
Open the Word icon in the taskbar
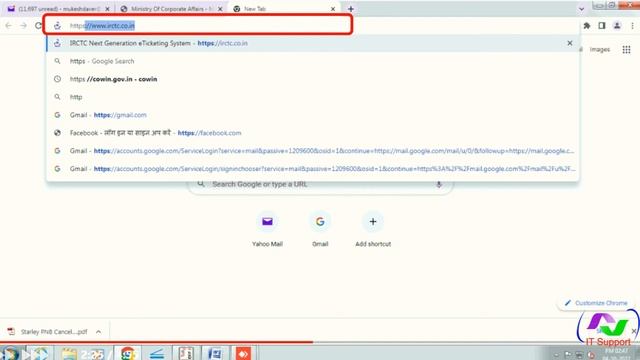215,353
